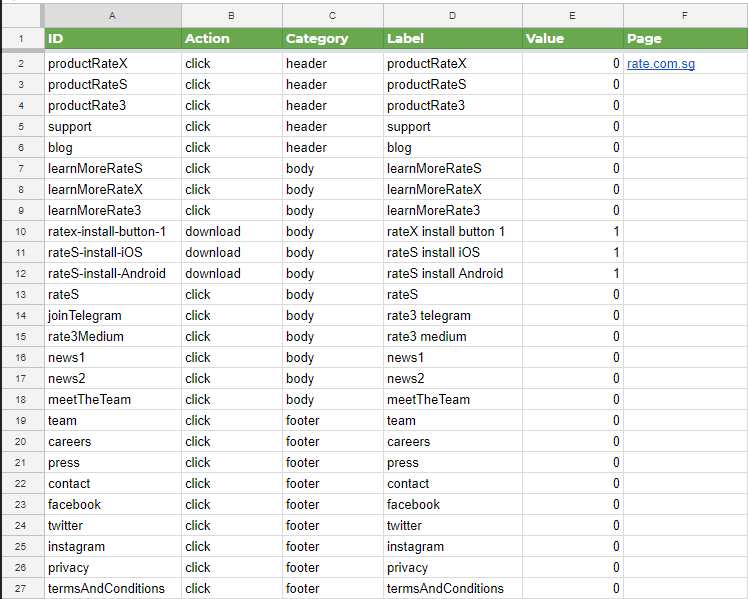Select row 10 number header
This screenshot has width=748, height=599.
coord(21,232)
